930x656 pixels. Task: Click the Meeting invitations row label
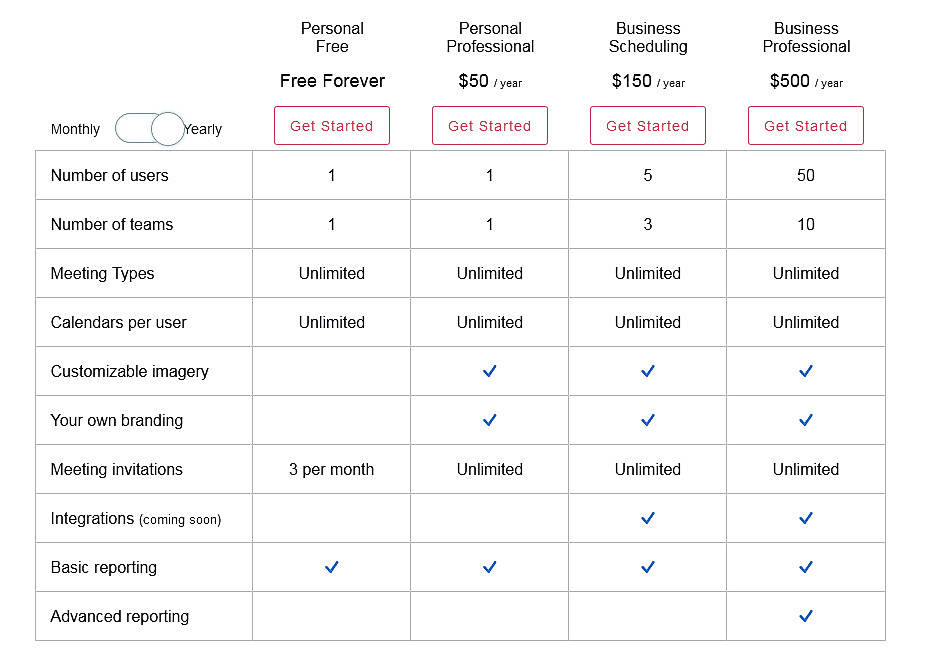pyautogui.click(x=112, y=469)
